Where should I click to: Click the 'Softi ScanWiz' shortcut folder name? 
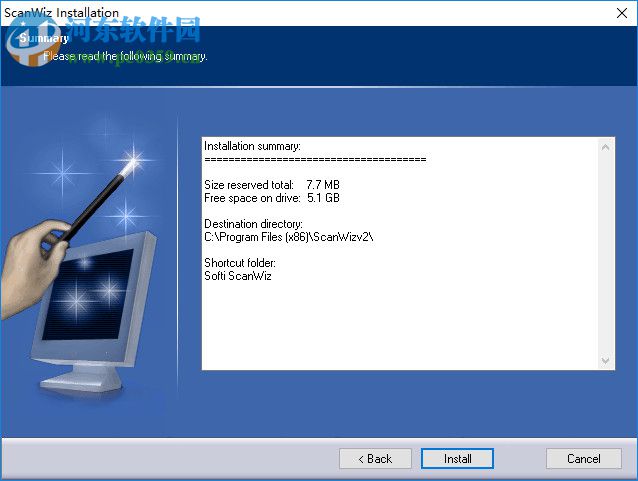[238, 276]
